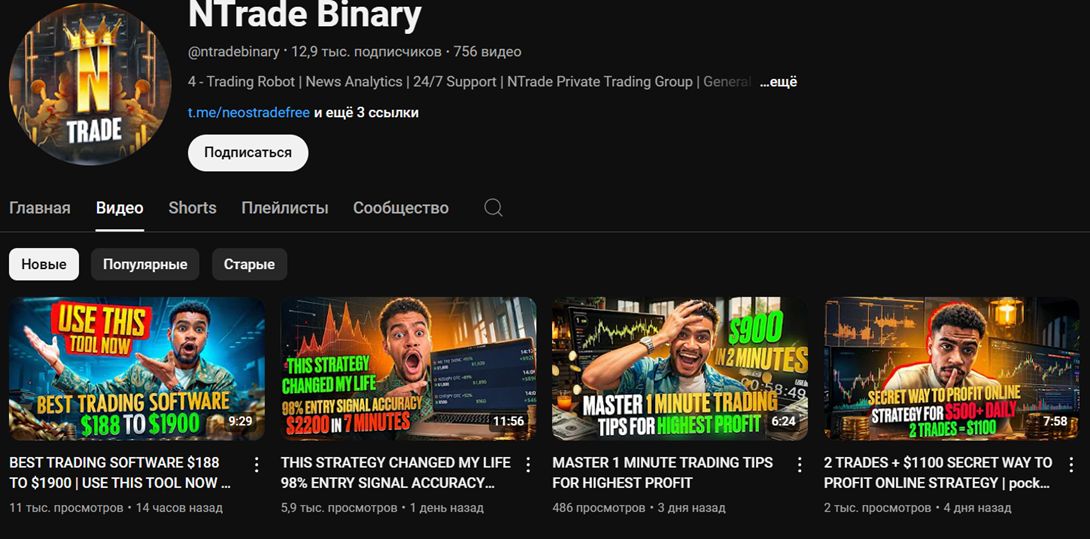This screenshot has height=539, width=1090.
Task: Open the 98% ENTRY SIGNAL ACCURACY thumbnail
Action: (x=408, y=369)
